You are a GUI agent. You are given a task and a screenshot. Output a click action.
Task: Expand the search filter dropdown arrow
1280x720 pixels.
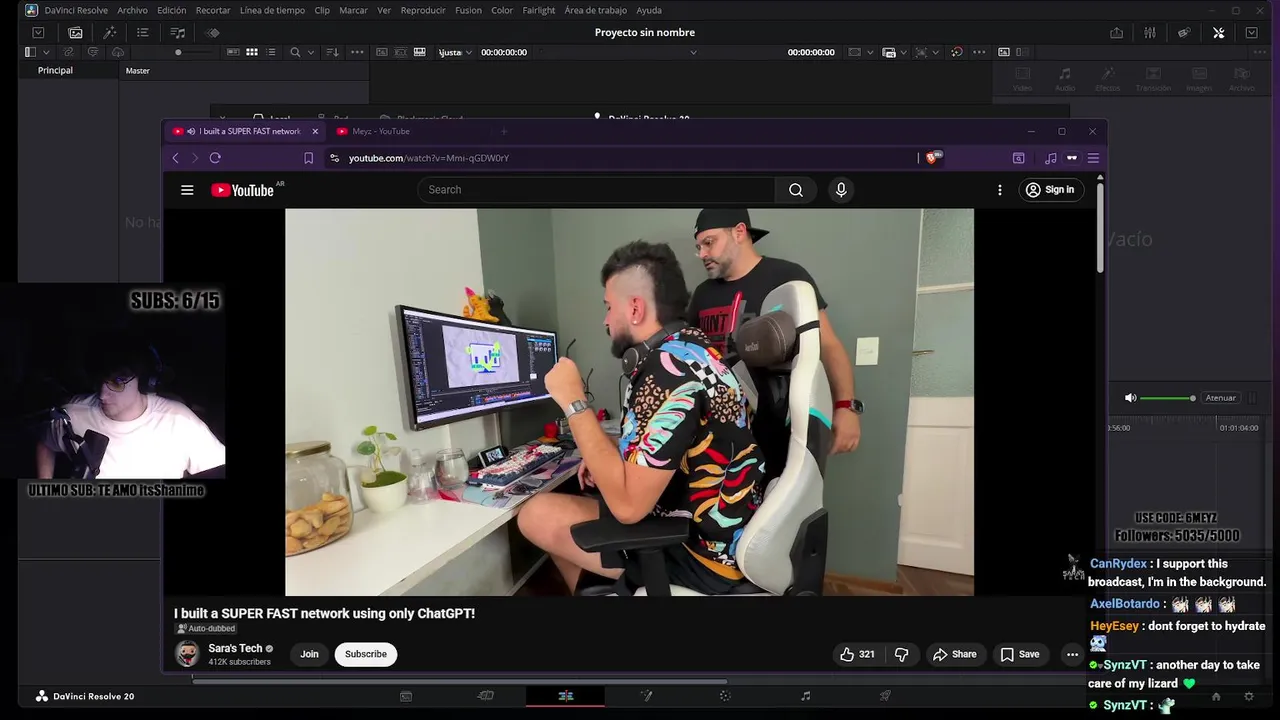[310, 52]
